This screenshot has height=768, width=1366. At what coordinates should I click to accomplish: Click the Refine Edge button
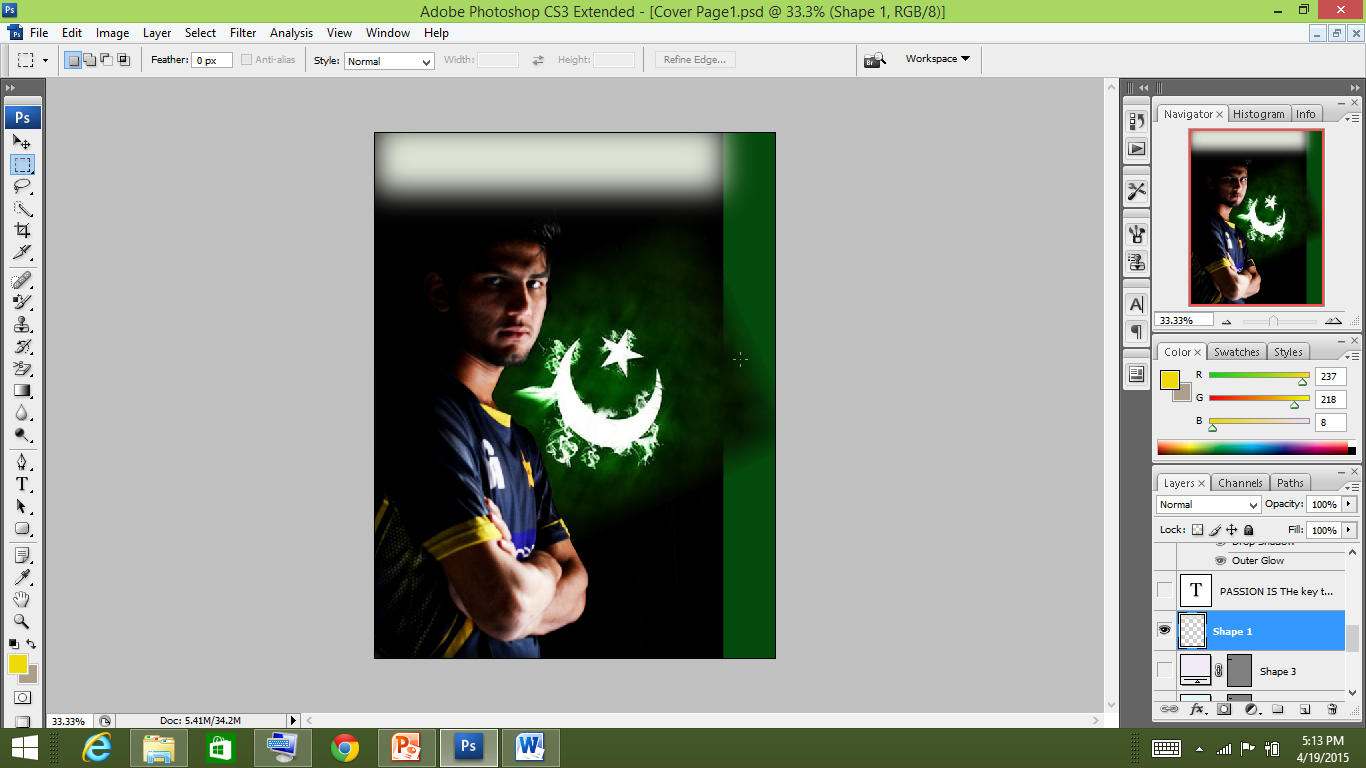click(695, 60)
